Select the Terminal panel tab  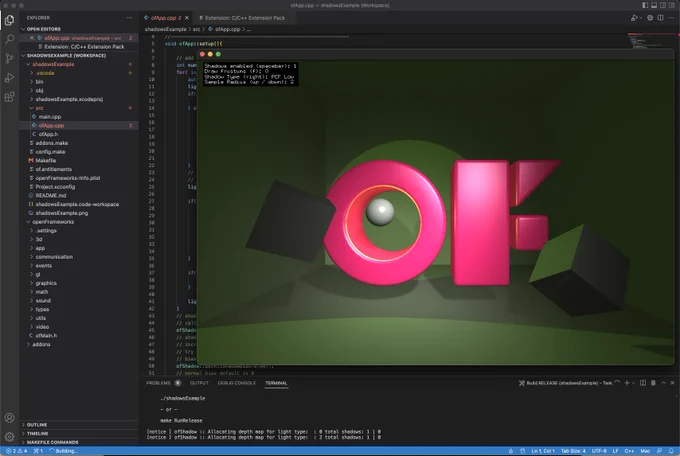pos(276,383)
